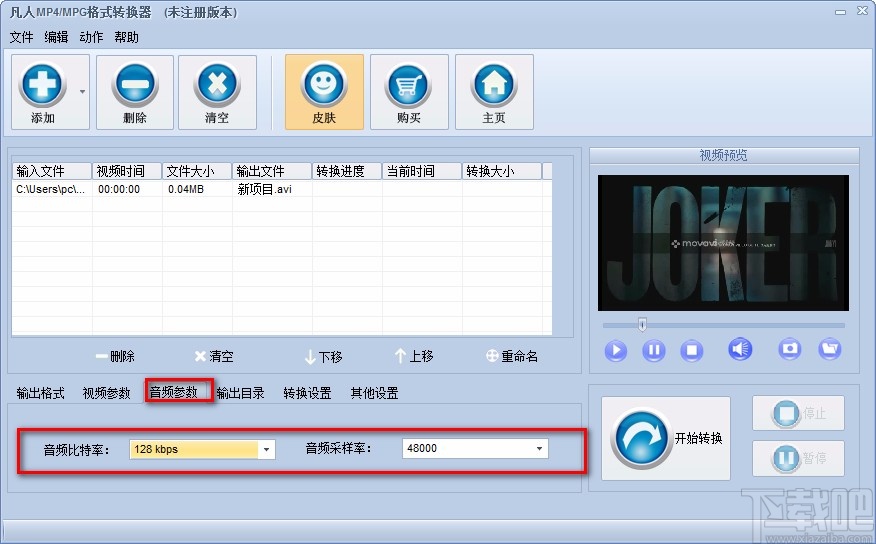Viewport: 876px width, 544px height.
Task: Stop the video preview
Action: 692,351
